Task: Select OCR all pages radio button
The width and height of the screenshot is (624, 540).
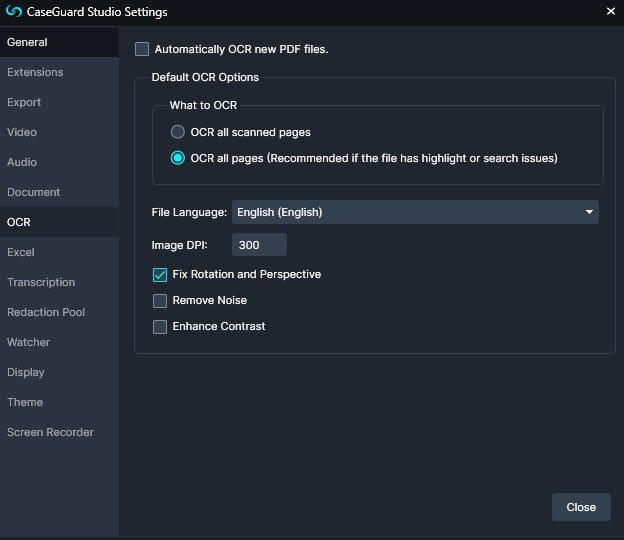Action: coord(177,158)
